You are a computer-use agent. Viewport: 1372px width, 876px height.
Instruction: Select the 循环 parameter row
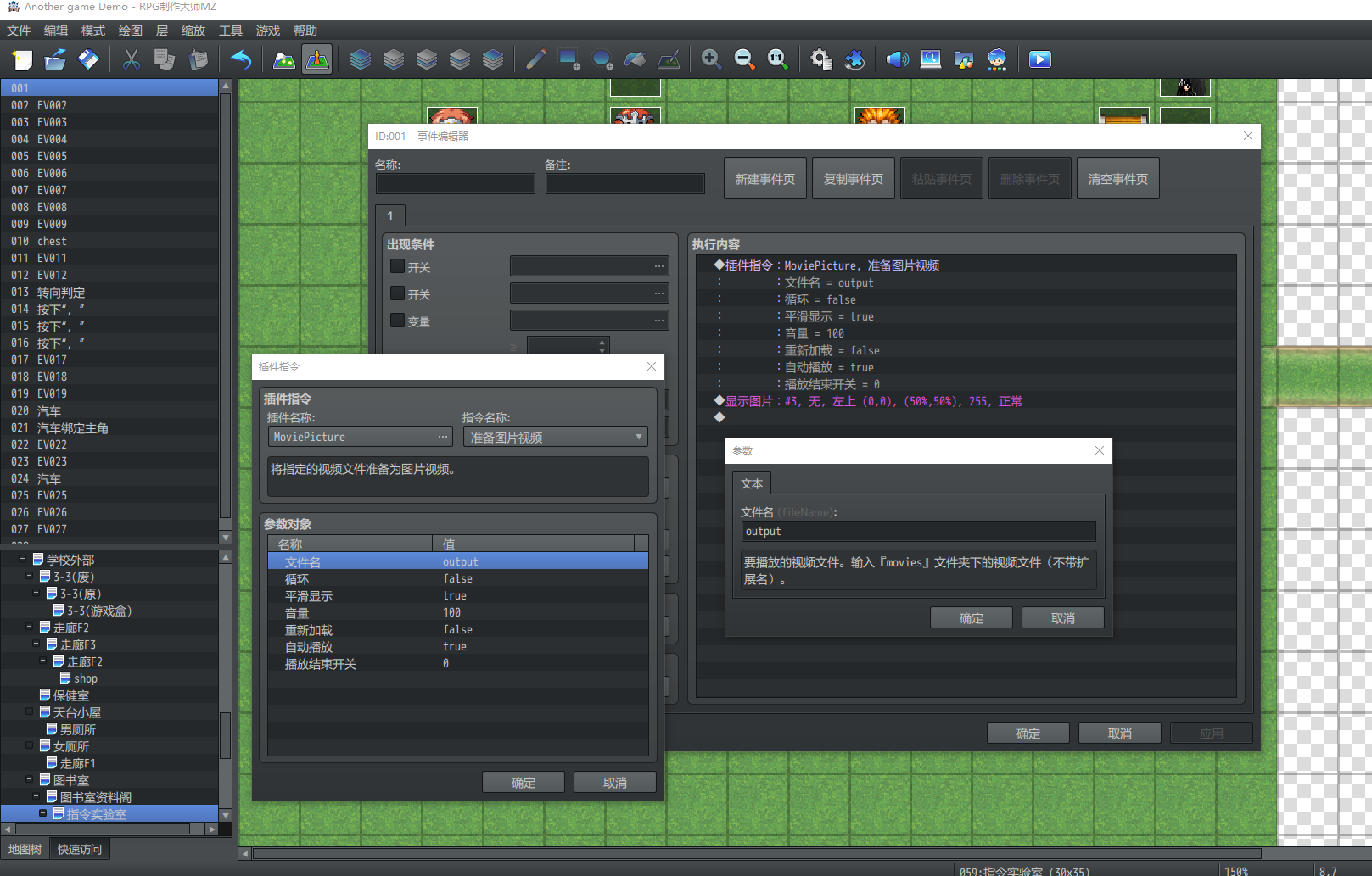click(458, 578)
